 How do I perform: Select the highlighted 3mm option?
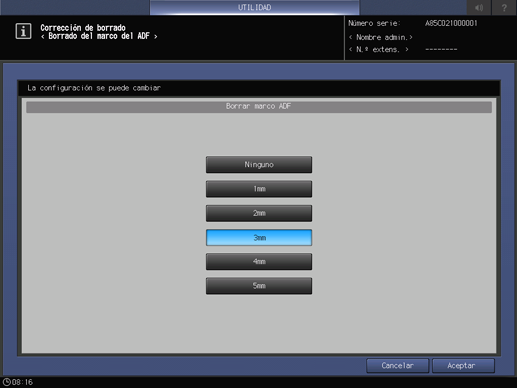coord(259,238)
